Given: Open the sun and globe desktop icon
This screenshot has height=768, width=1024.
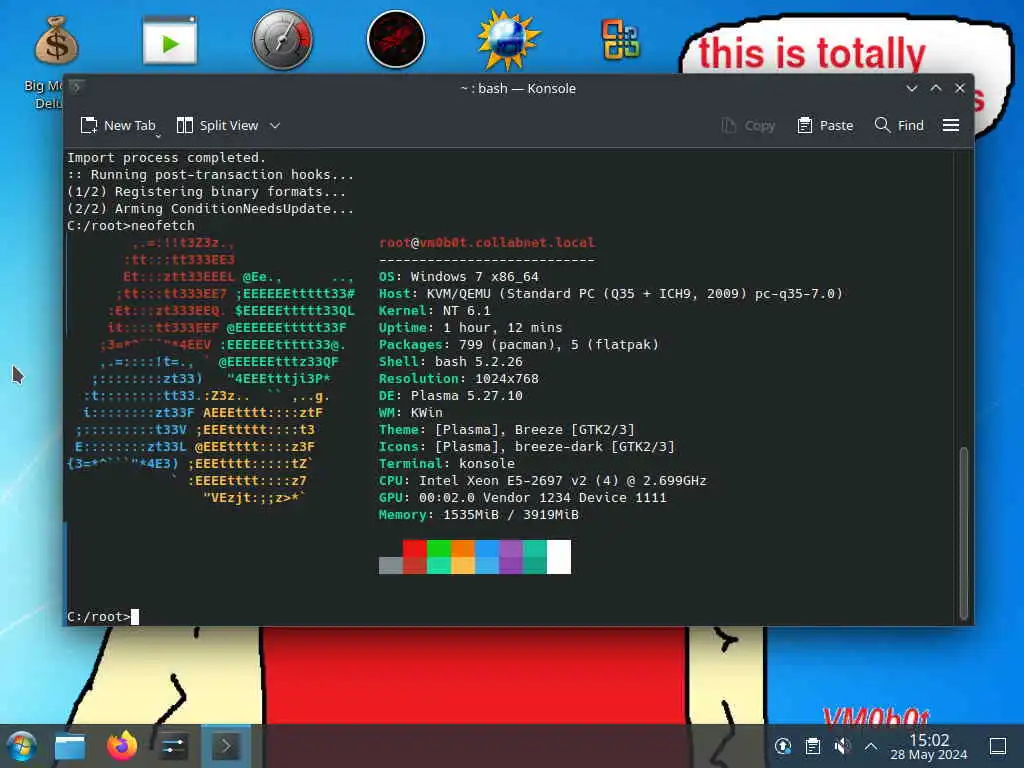Looking at the screenshot, I should coord(508,39).
